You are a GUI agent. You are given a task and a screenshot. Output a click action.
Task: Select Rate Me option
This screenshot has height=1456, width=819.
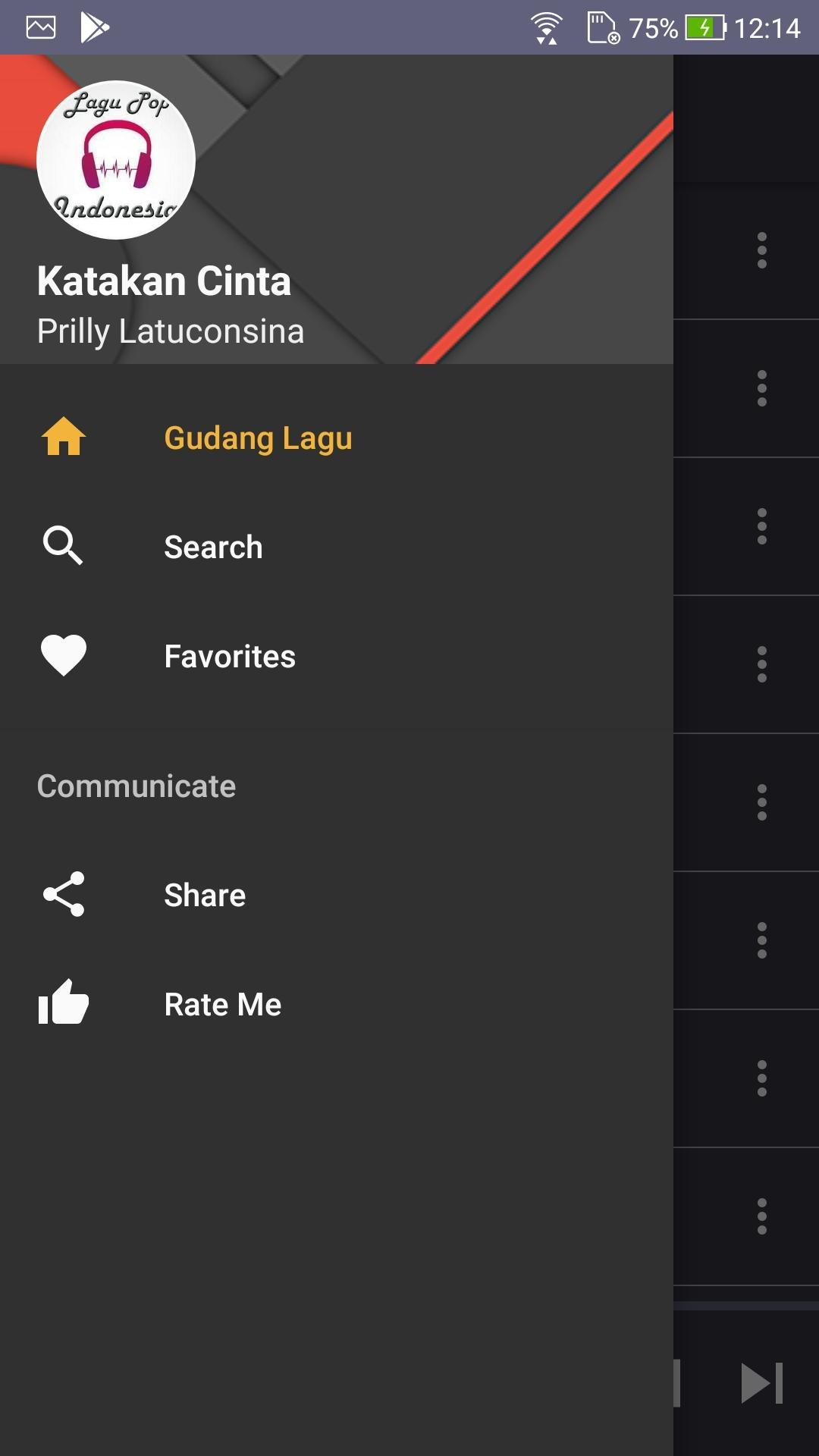223,1005
